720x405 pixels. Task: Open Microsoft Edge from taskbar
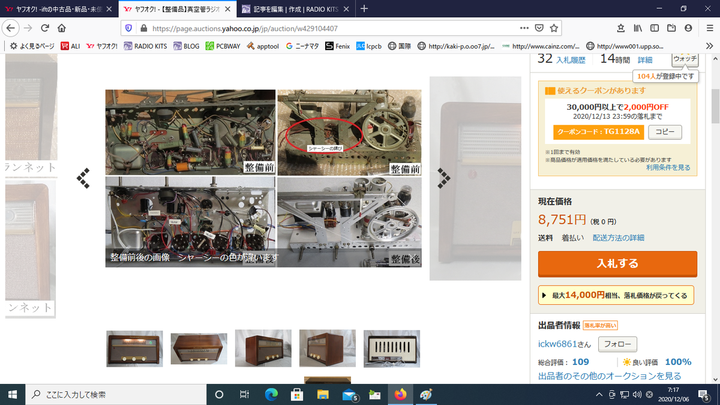pyautogui.click(x=270, y=394)
